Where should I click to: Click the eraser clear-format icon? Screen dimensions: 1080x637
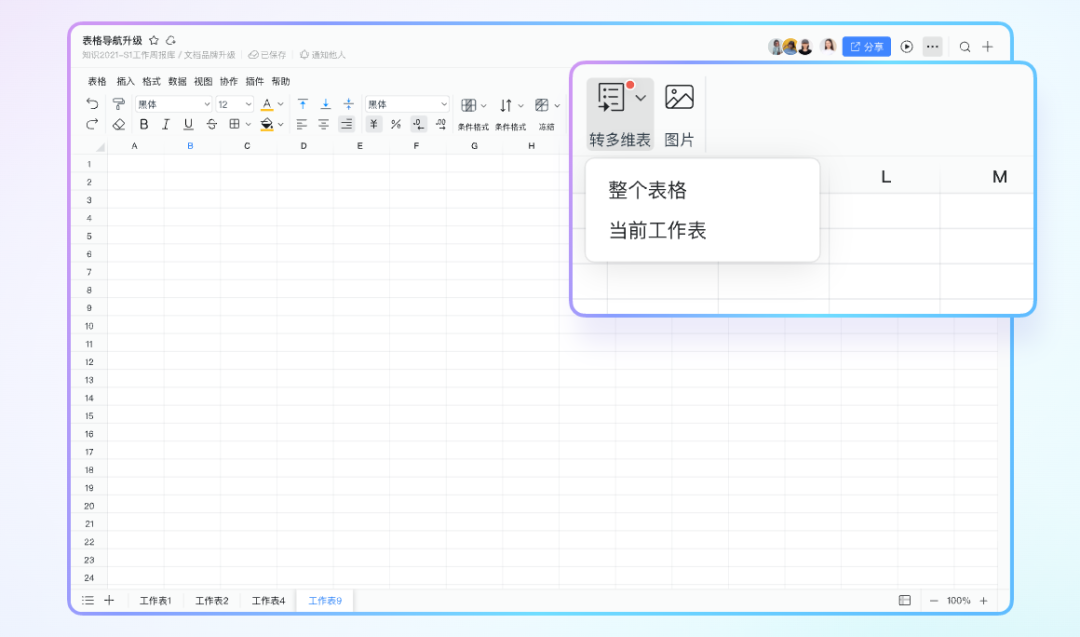(x=119, y=124)
